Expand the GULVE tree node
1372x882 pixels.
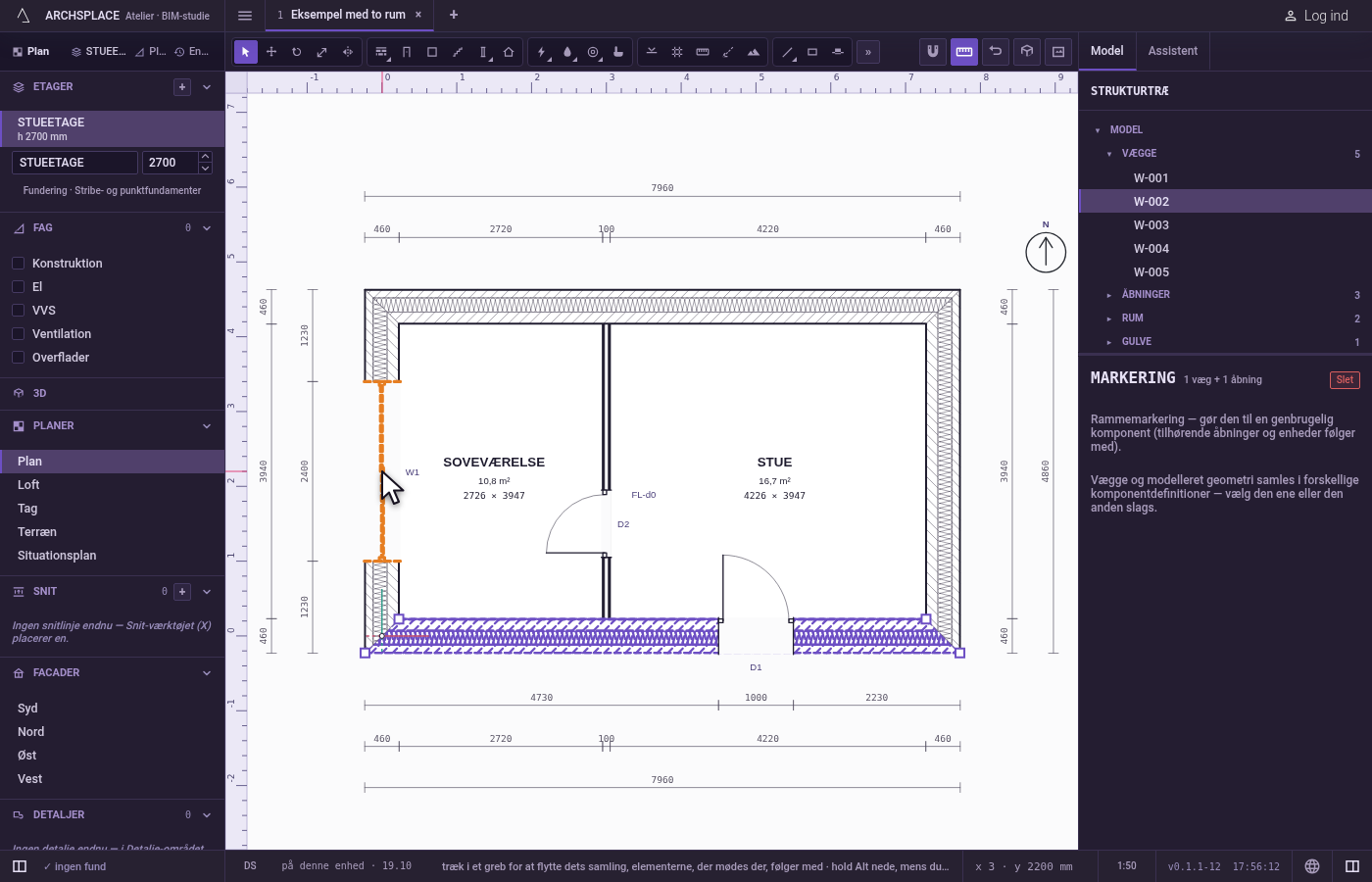coord(1109,342)
